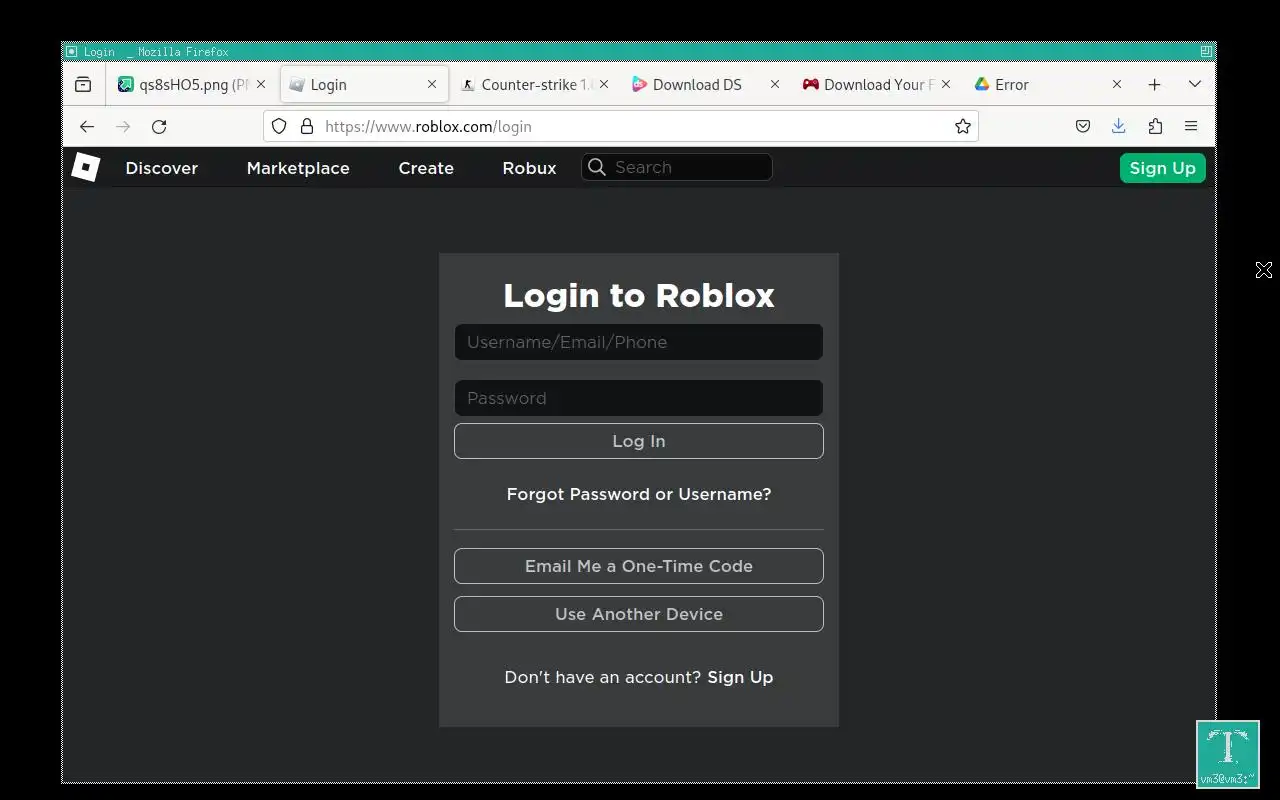The image size is (1280, 800).
Task: Click Email Me a One-Time Code
Action: (639, 566)
